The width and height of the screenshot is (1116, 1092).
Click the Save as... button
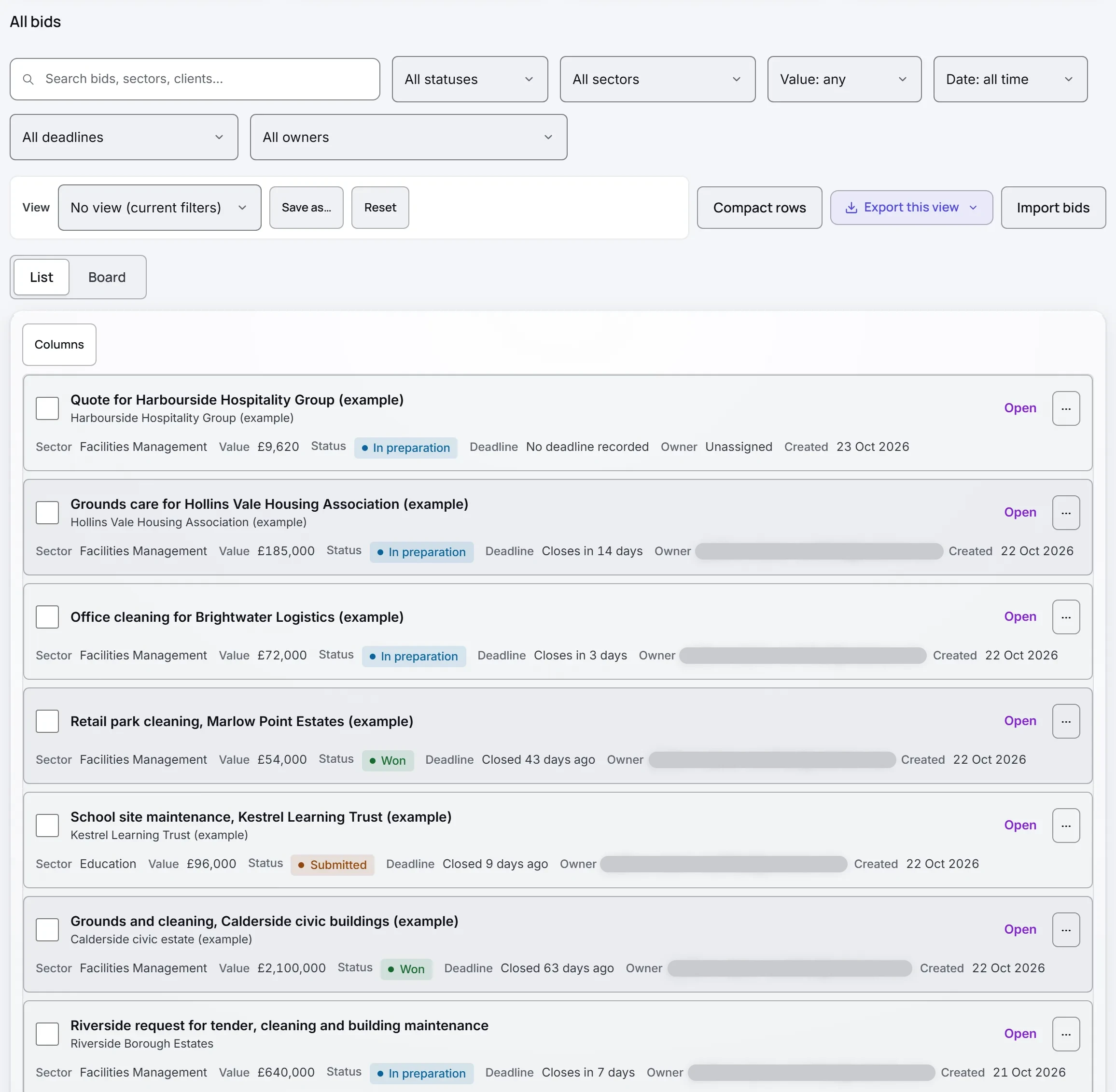coord(306,208)
